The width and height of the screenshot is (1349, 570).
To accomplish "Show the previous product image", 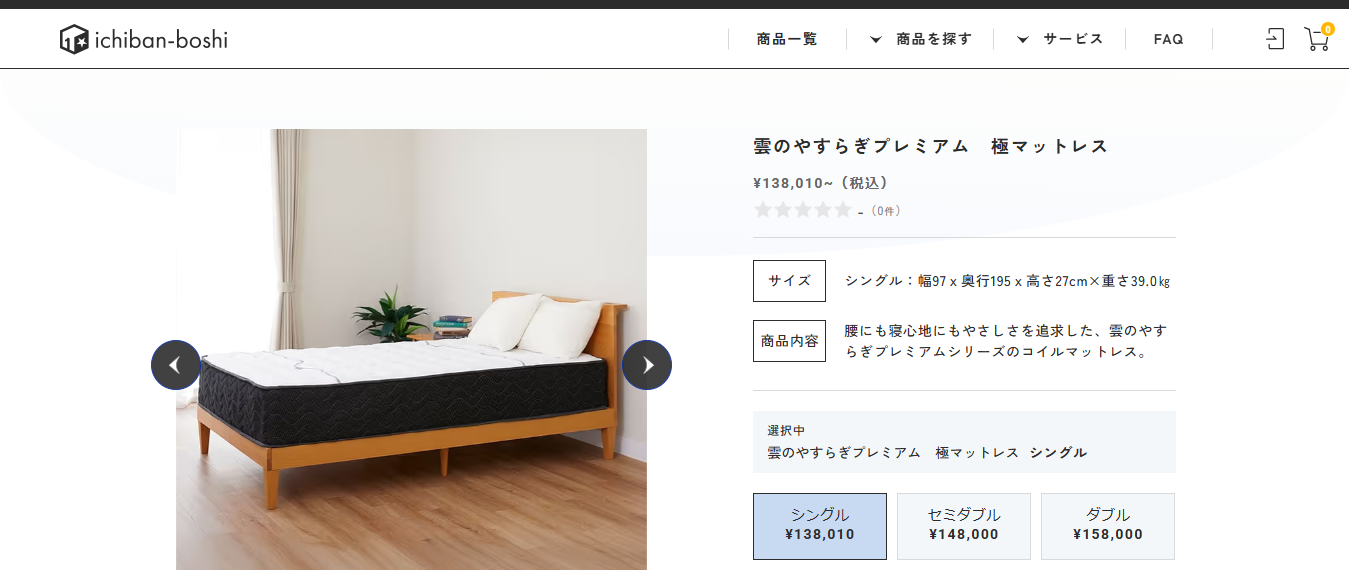I will tap(176, 365).
